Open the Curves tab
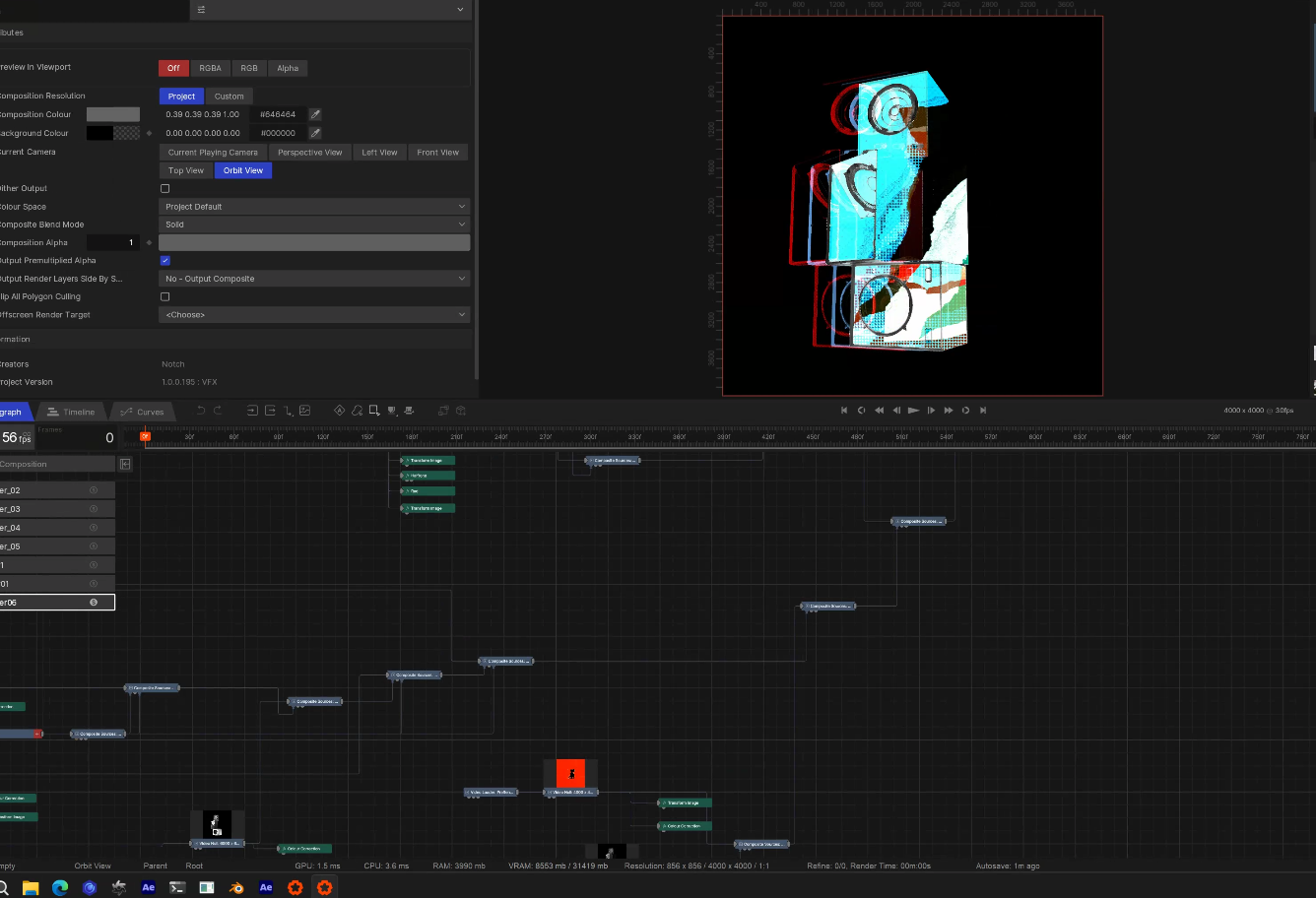This screenshot has height=898, width=1316. tap(143, 412)
